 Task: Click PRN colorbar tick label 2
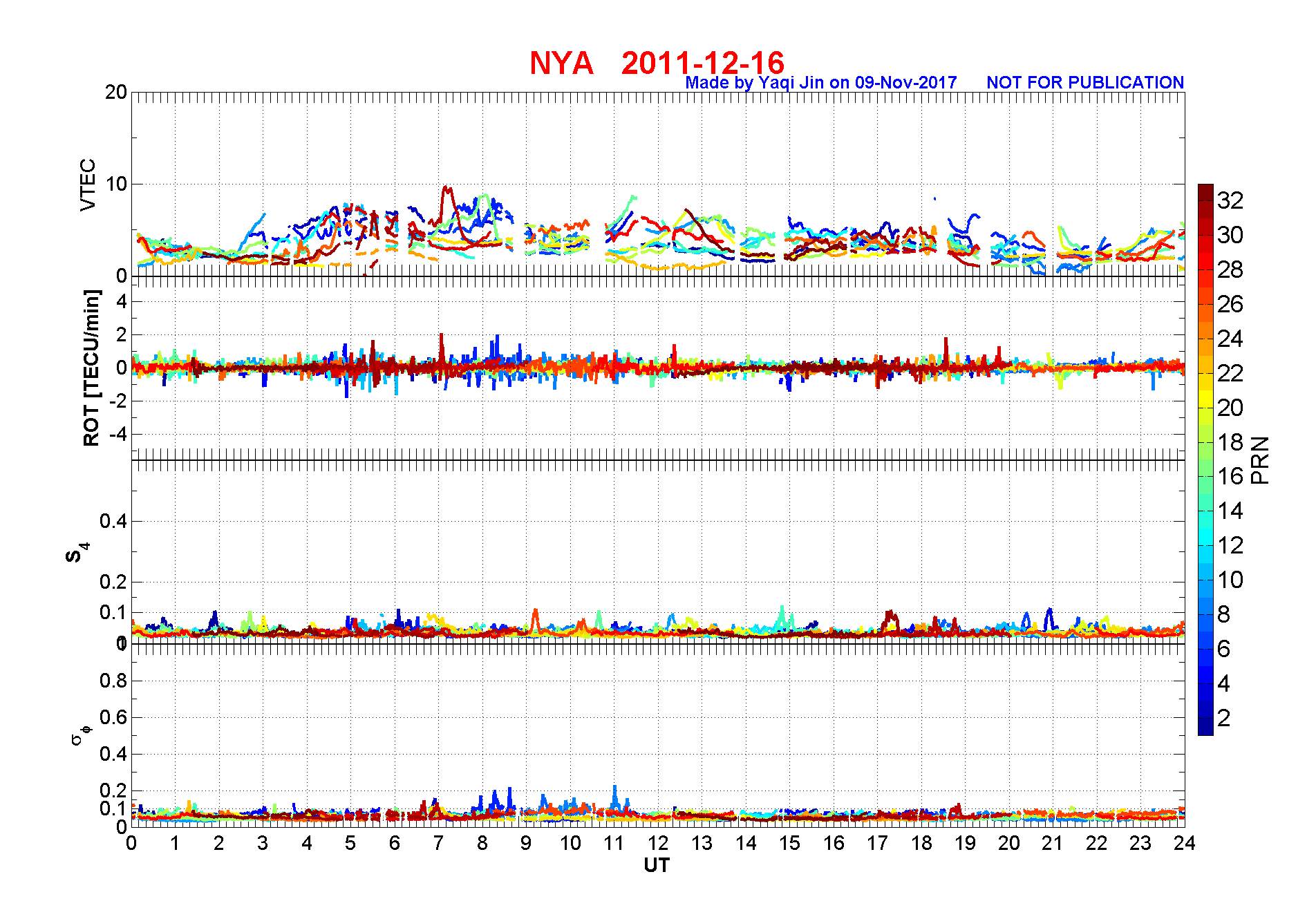pyautogui.click(x=1223, y=718)
